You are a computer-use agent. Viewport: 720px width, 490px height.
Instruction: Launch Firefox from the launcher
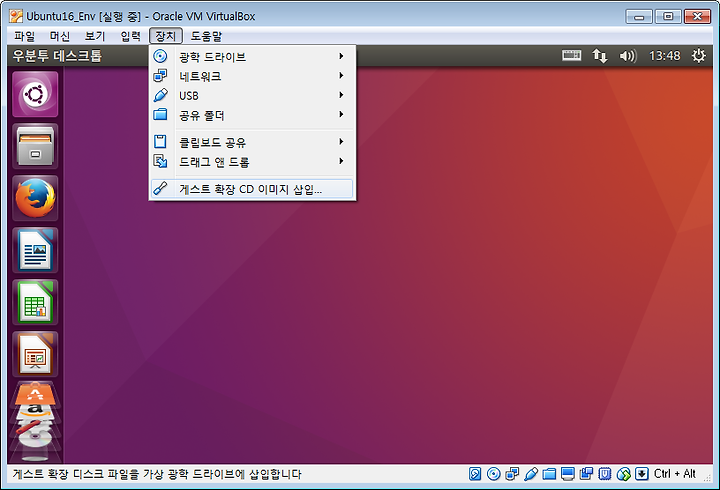pyautogui.click(x=35, y=198)
